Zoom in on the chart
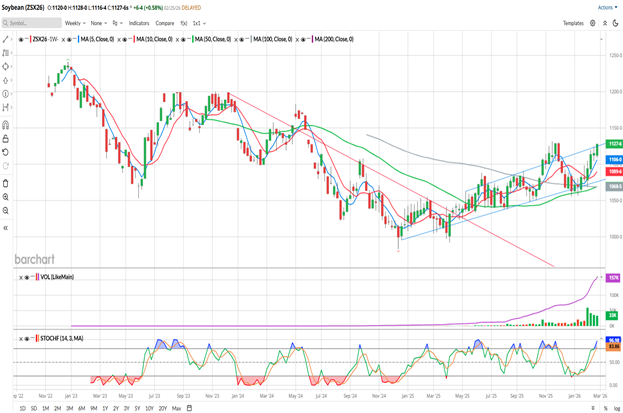The height and width of the screenshot is (413, 623). point(5,197)
